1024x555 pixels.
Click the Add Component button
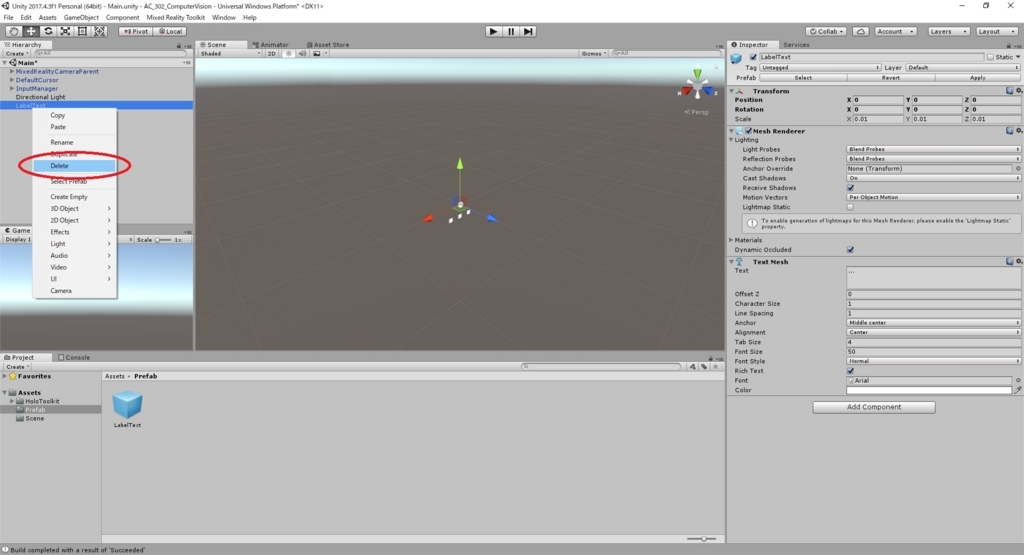click(x=874, y=407)
